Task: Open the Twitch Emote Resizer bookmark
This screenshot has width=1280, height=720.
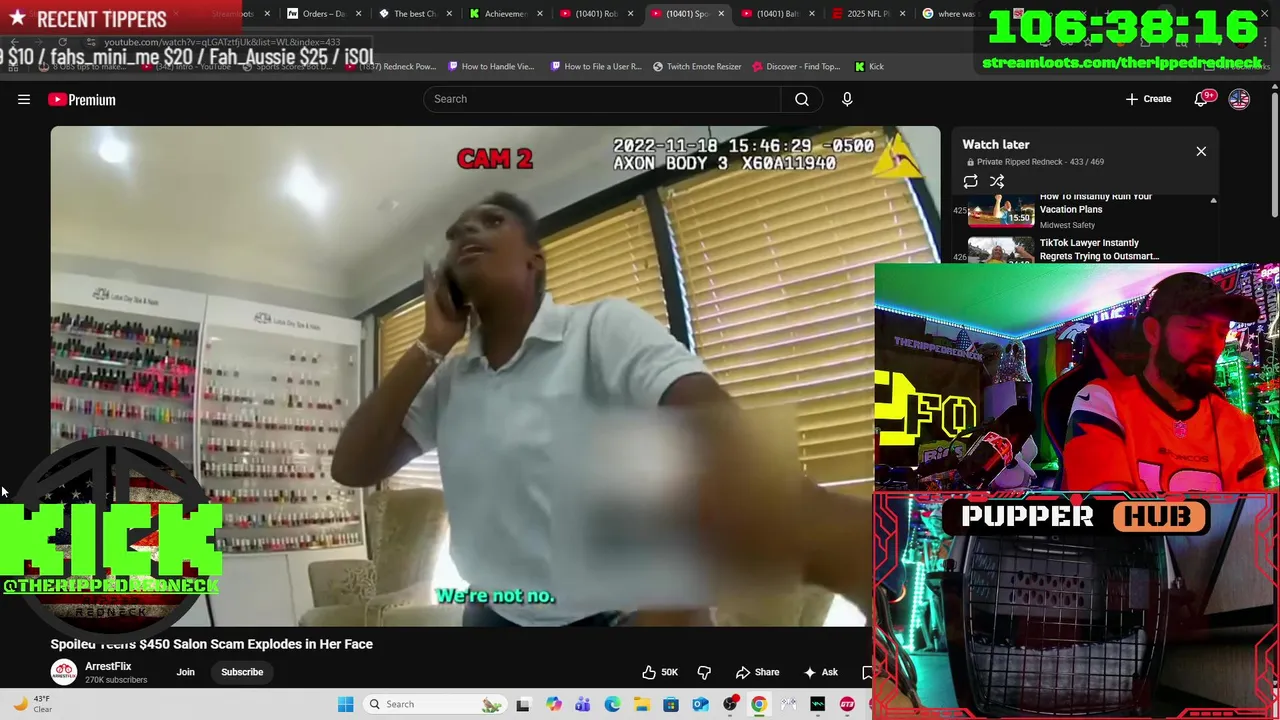Action: tap(697, 66)
